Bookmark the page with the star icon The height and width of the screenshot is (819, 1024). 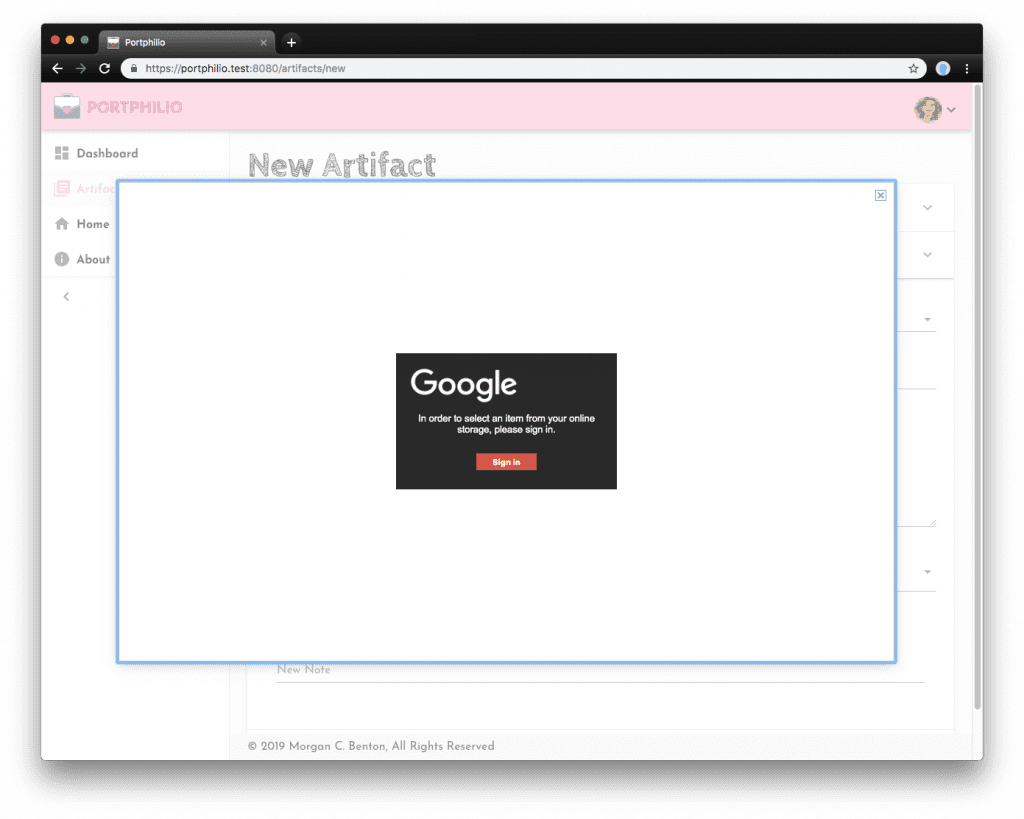tap(913, 69)
